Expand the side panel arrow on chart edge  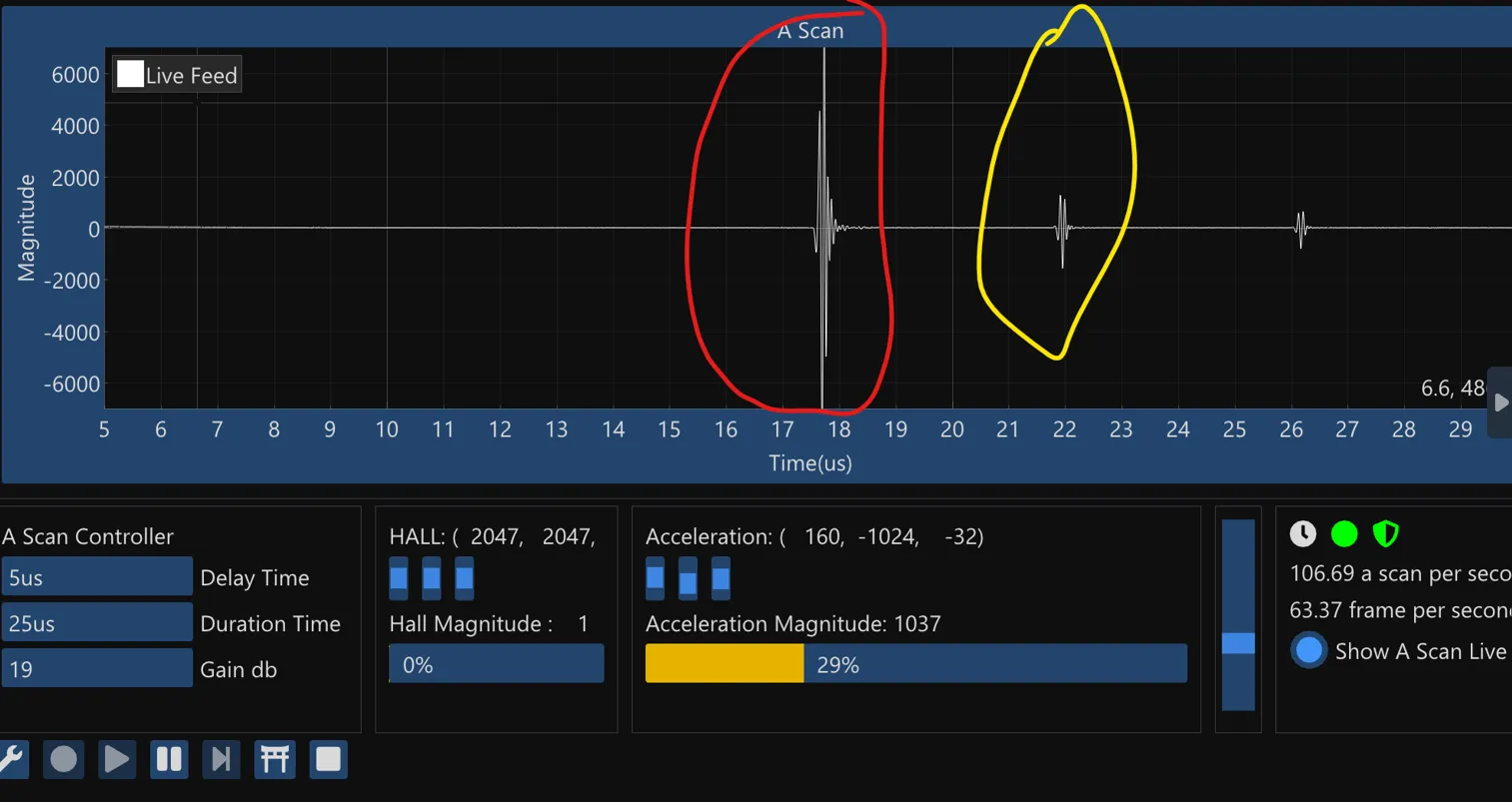pos(1500,402)
